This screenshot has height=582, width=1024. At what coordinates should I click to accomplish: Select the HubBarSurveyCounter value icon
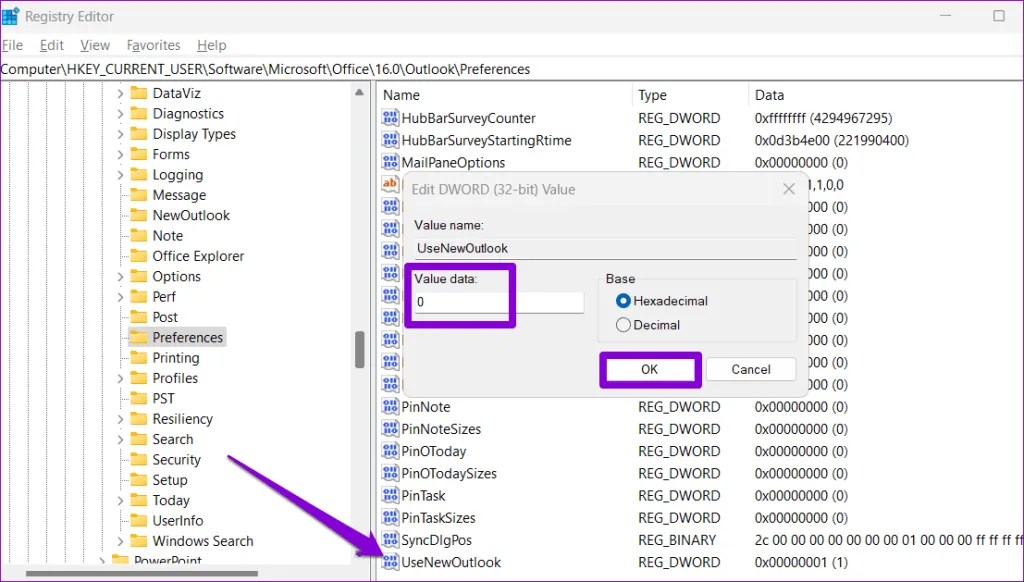pos(390,118)
